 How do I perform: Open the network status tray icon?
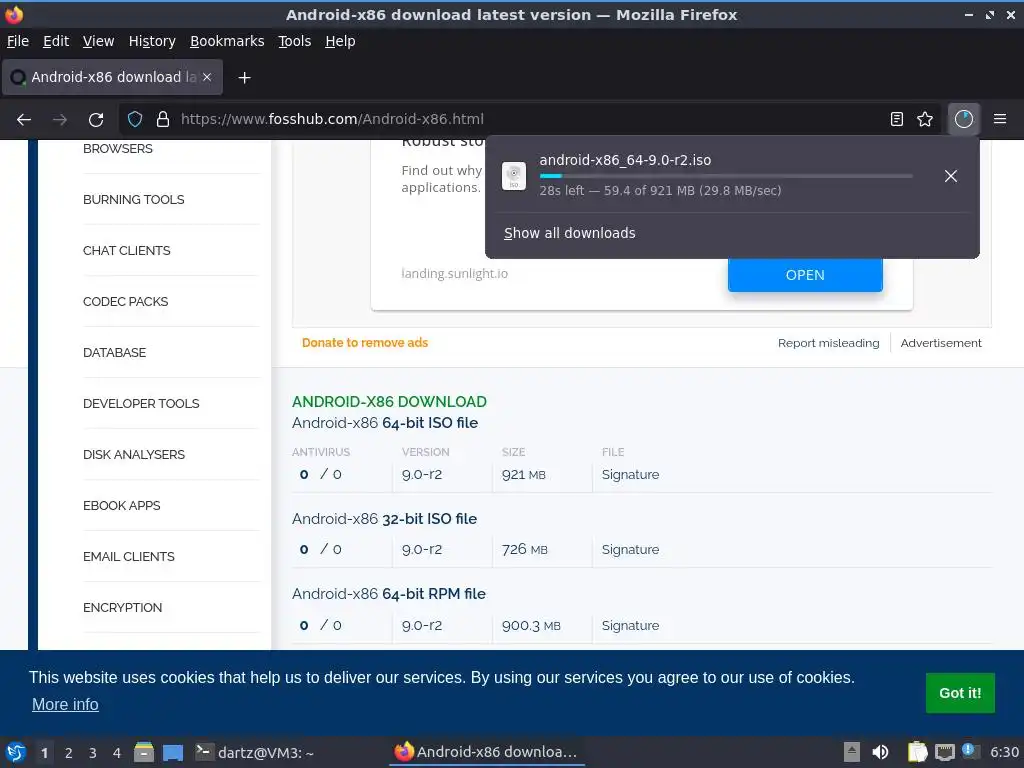(944, 752)
